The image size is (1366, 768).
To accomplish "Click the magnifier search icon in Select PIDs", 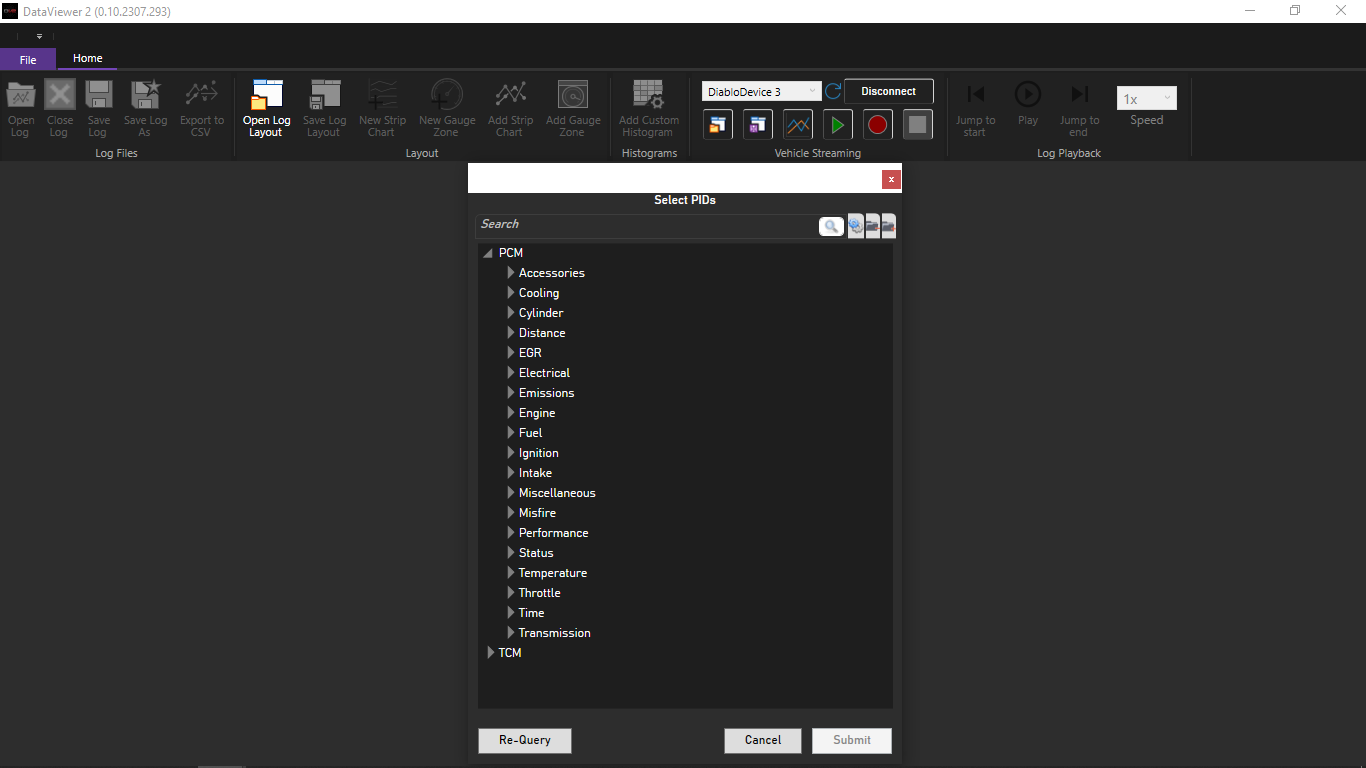I will click(x=831, y=227).
